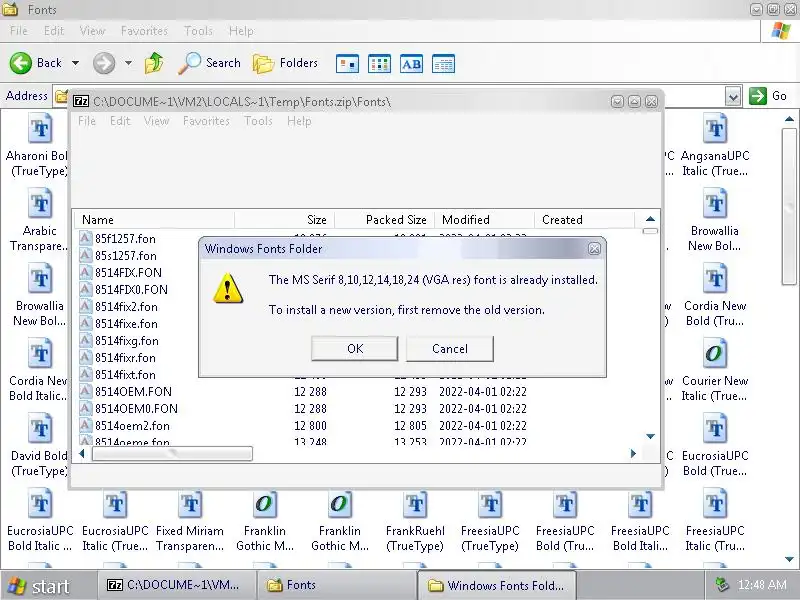The width and height of the screenshot is (800, 600).
Task: Sort 7-Zip list by Modified column
Action: coord(484,220)
